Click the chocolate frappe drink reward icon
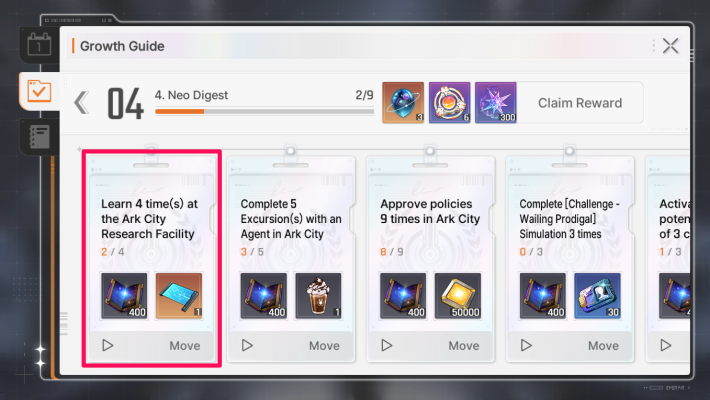This screenshot has width=710, height=400. click(x=318, y=296)
